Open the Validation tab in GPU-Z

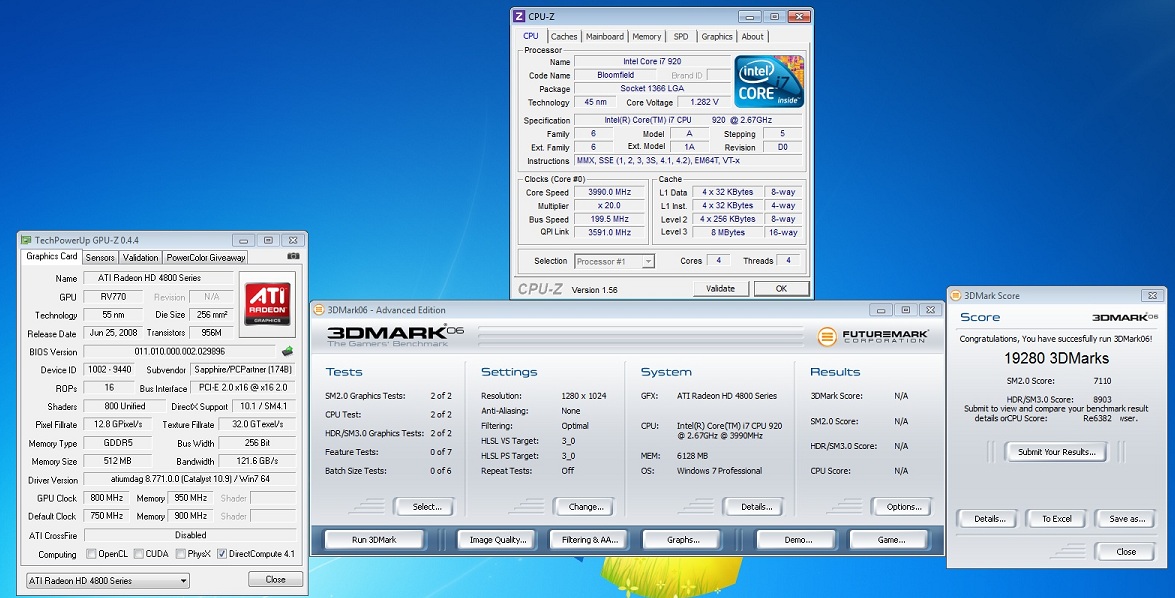click(141, 257)
